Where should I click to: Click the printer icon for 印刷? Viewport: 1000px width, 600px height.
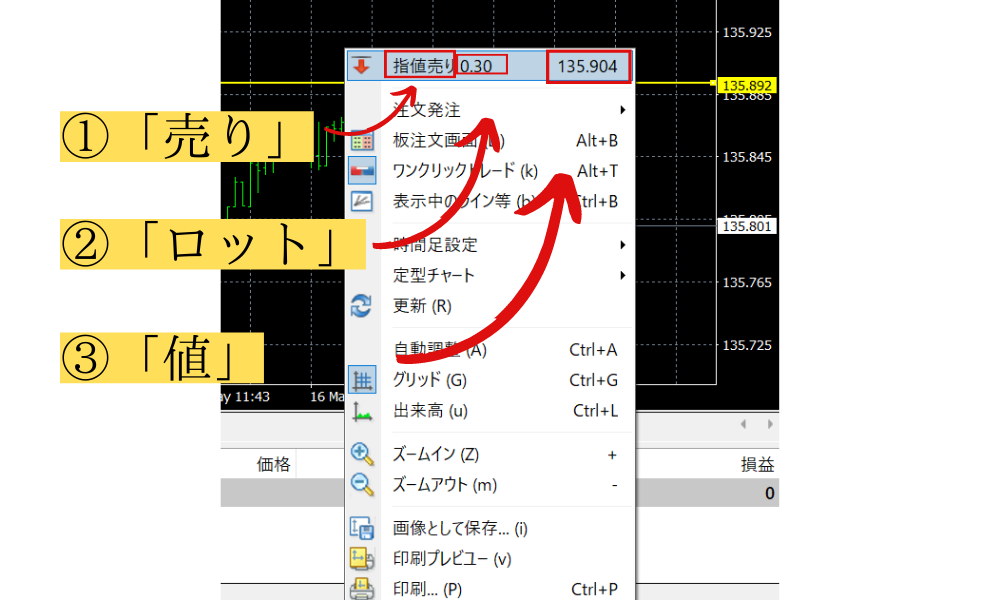click(x=361, y=588)
